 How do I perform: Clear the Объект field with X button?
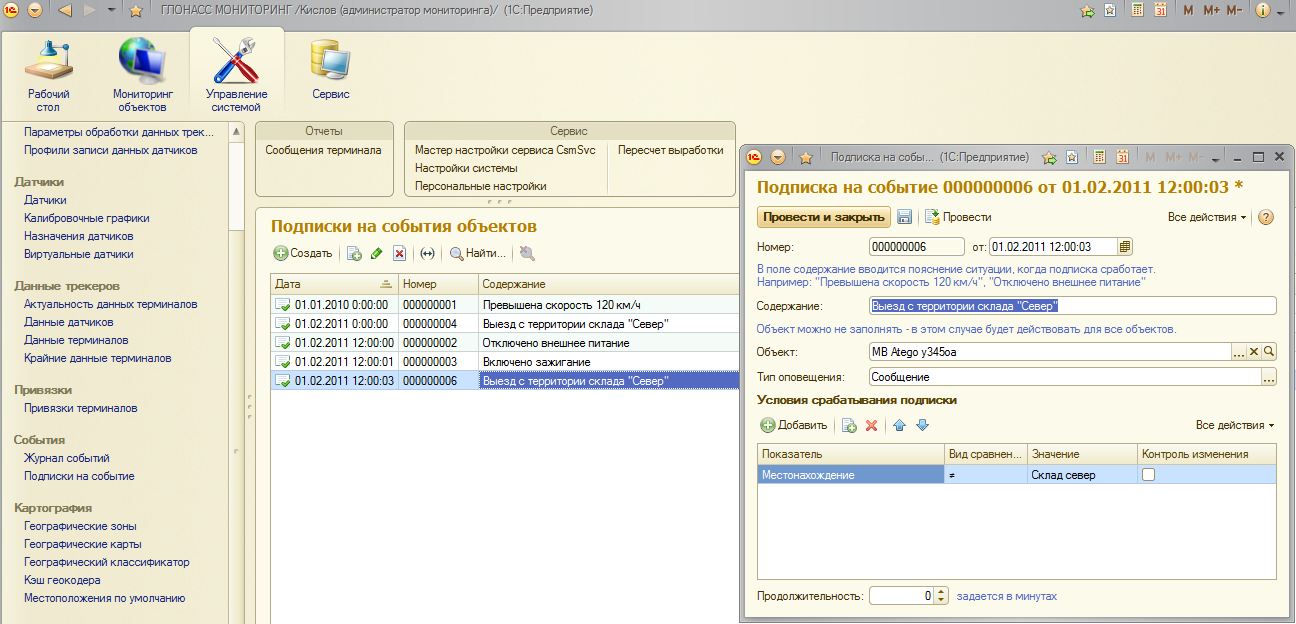(x=1254, y=352)
